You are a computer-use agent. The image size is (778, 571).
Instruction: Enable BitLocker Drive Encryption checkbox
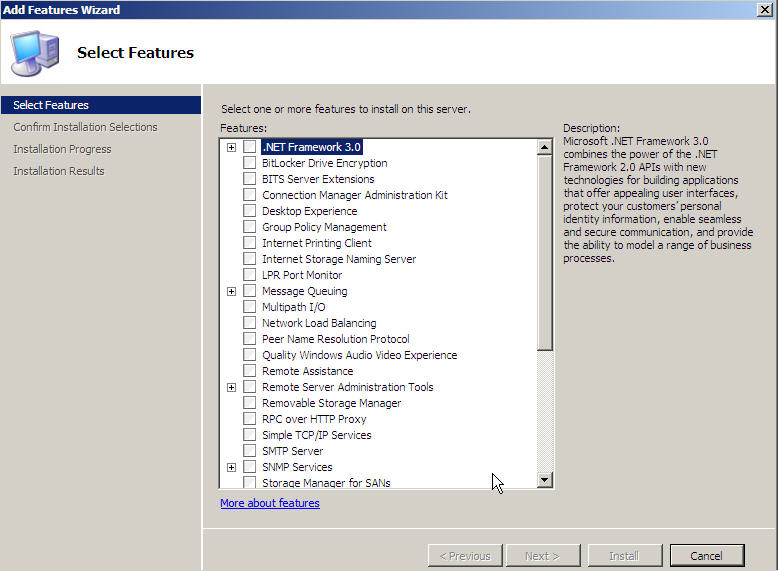[250, 163]
